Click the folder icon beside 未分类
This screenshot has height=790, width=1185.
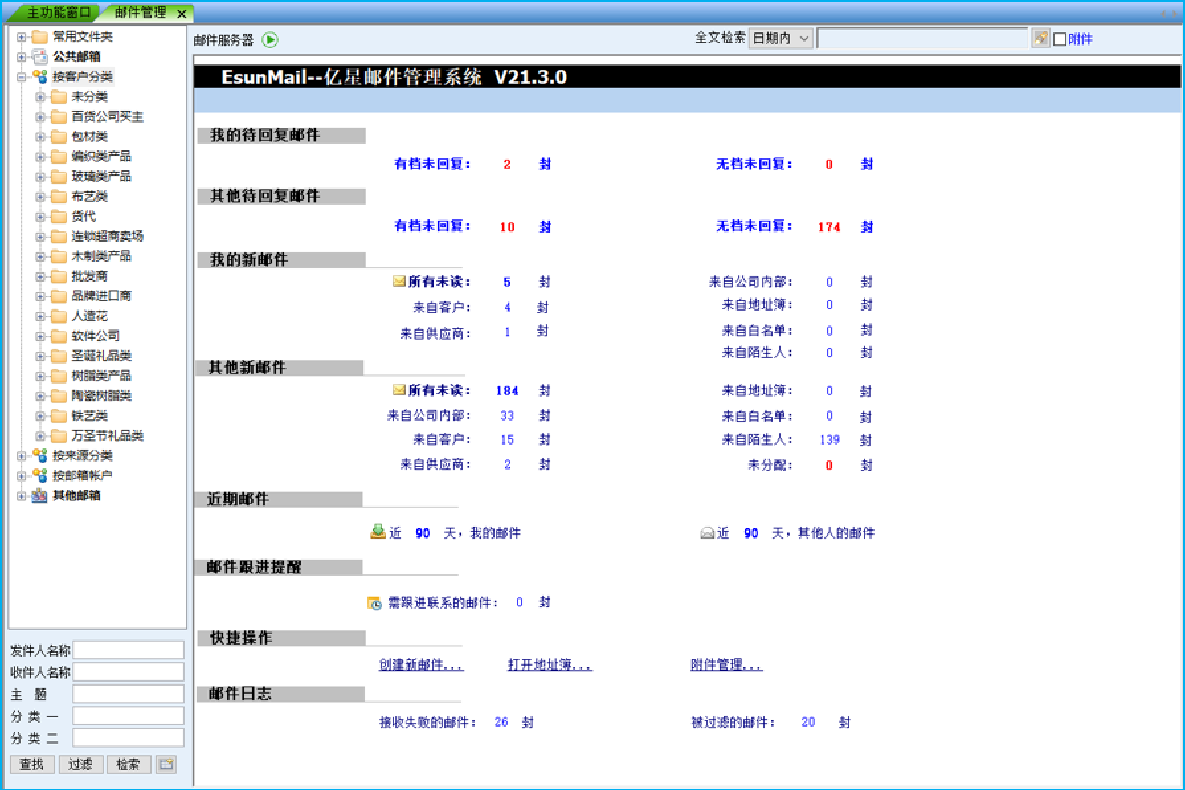(x=58, y=97)
